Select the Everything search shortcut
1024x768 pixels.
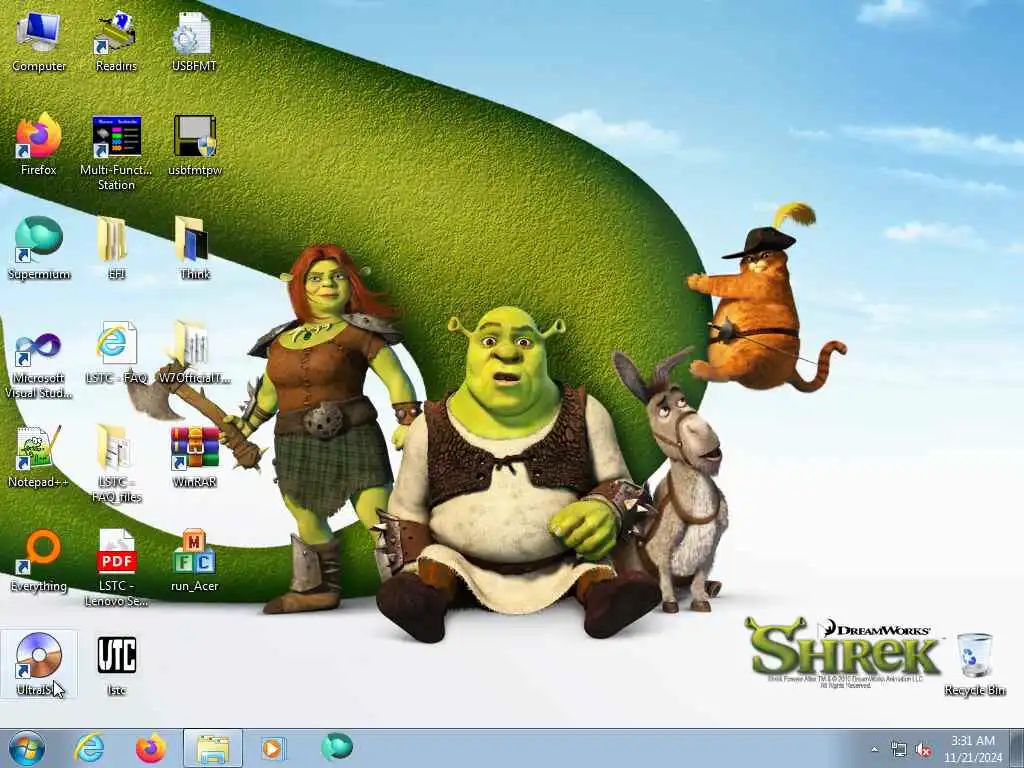click(x=39, y=560)
